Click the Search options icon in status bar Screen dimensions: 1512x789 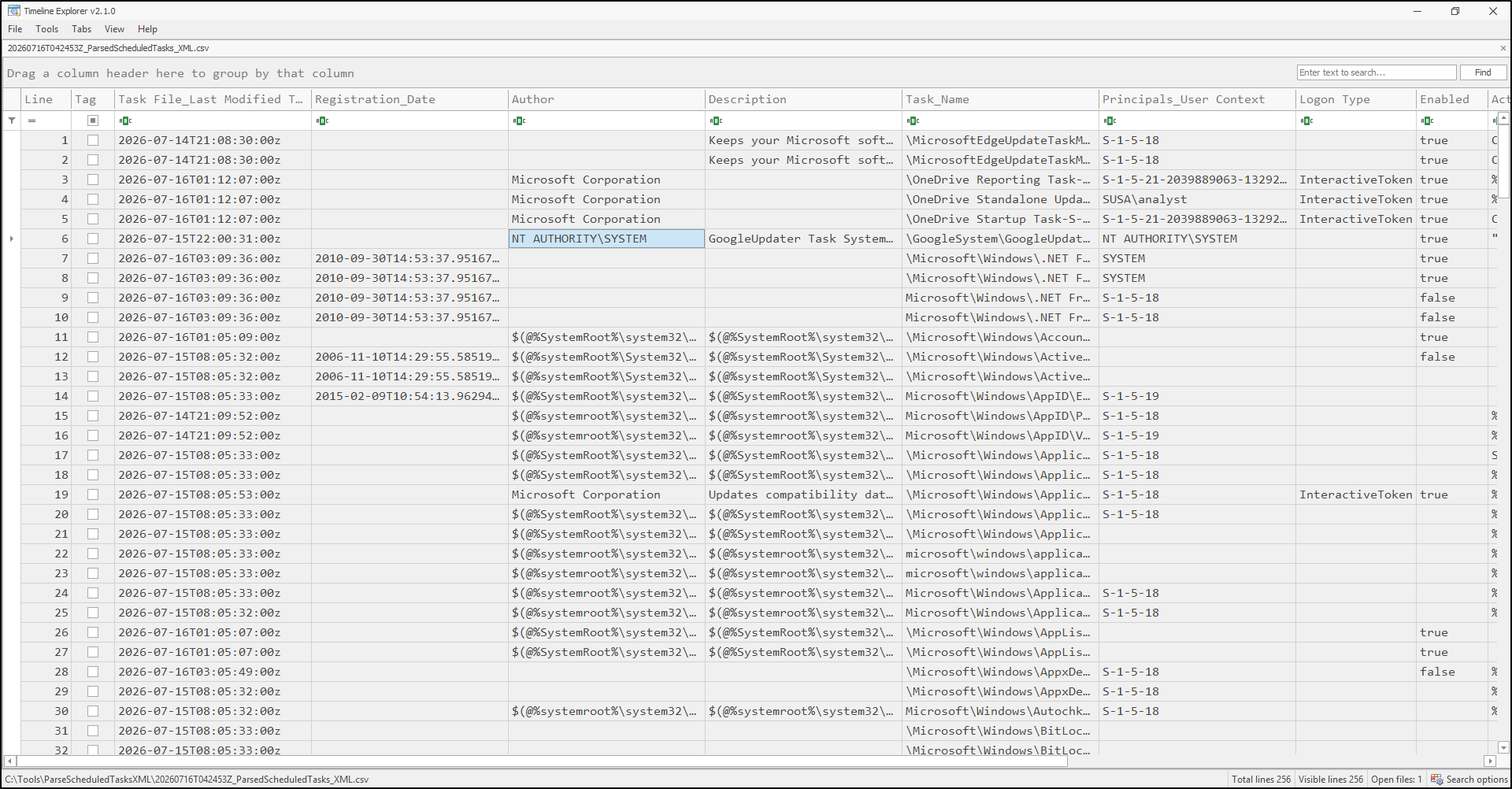(1436, 780)
